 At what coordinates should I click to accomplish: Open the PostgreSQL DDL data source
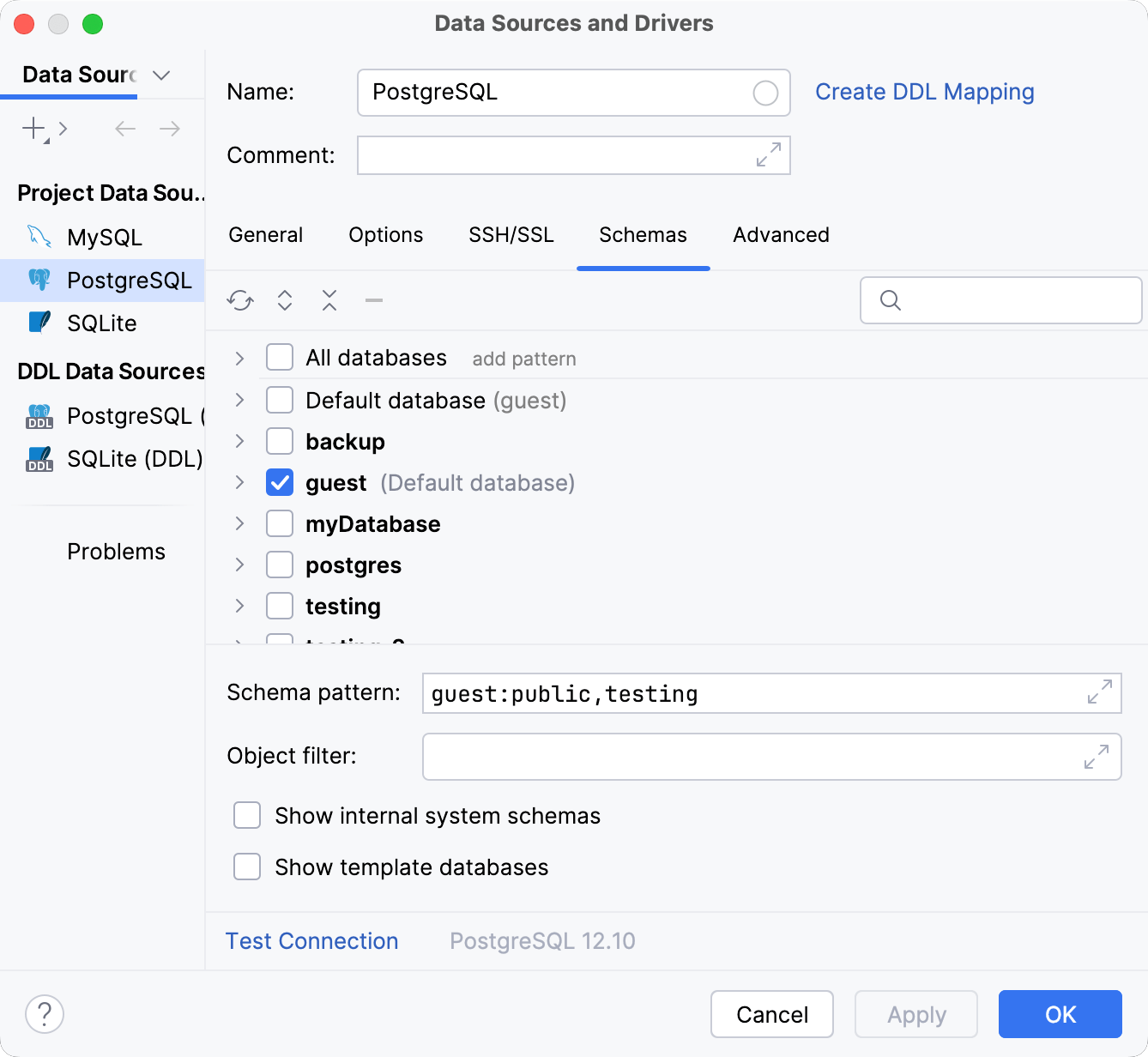(x=129, y=416)
